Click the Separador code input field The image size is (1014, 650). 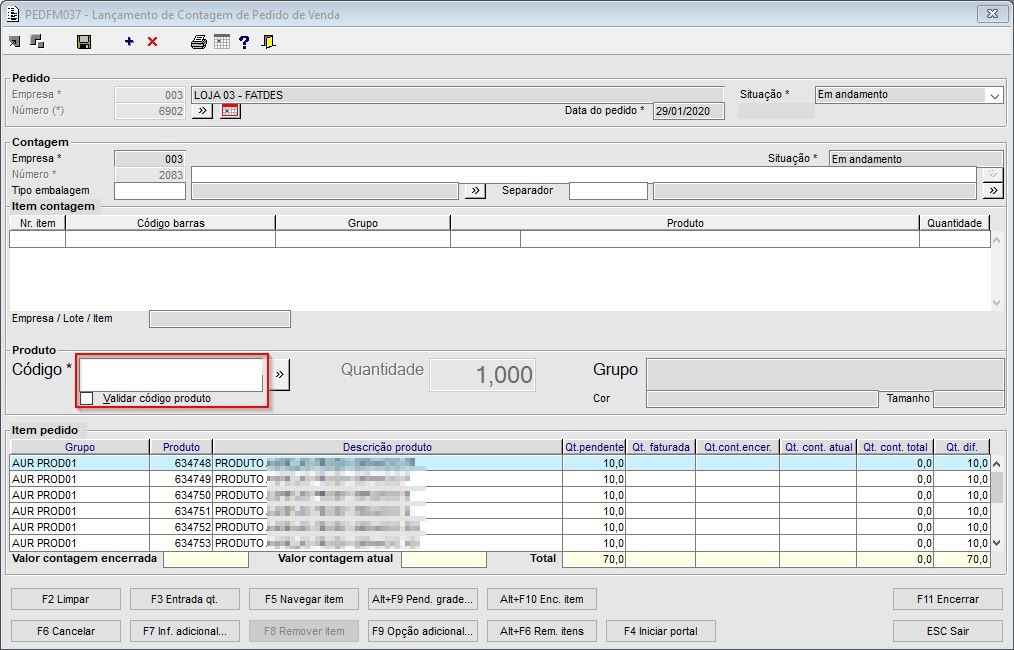coord(608,191)
